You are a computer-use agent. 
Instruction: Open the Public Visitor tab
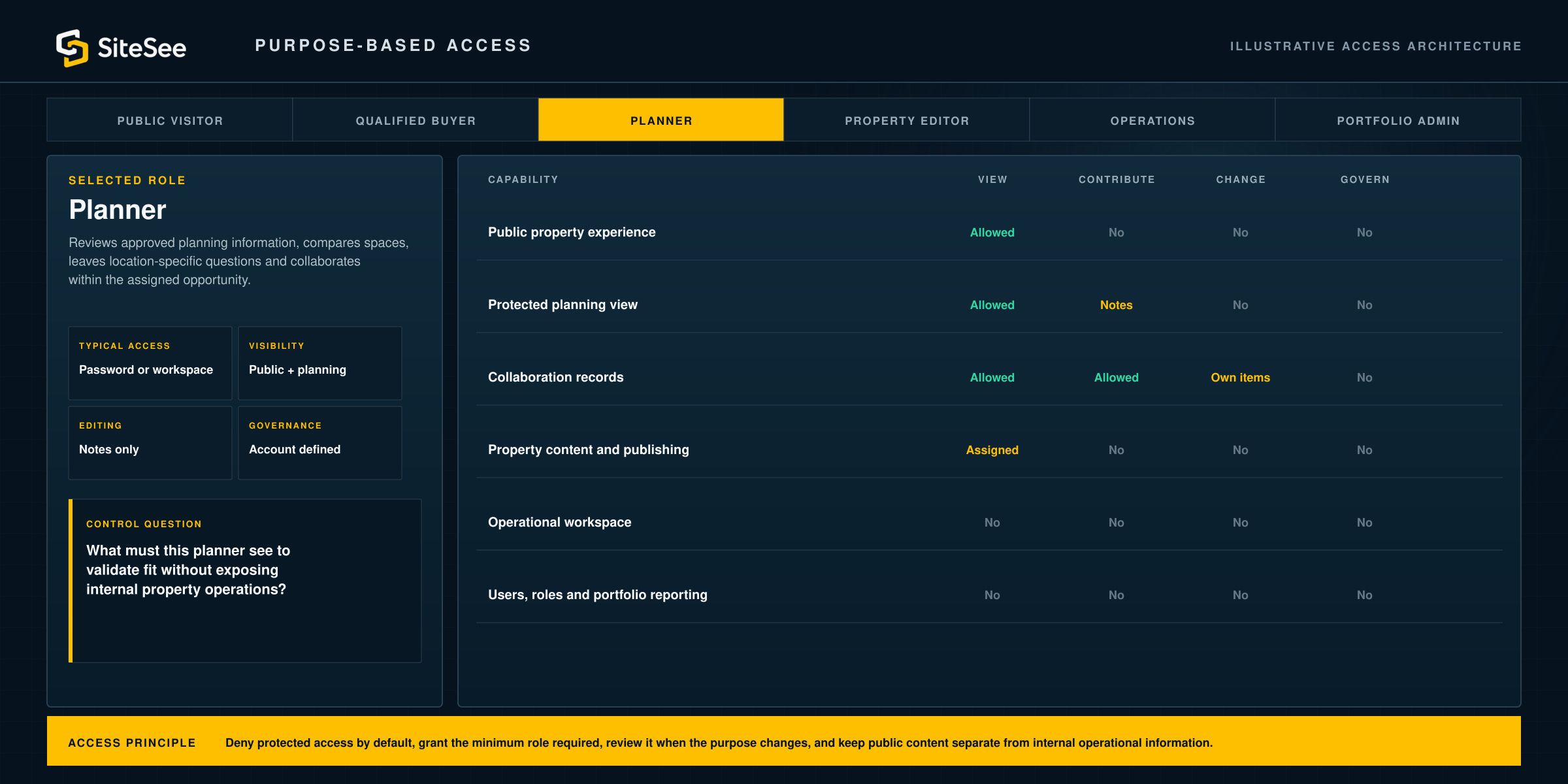click(170, 120)
